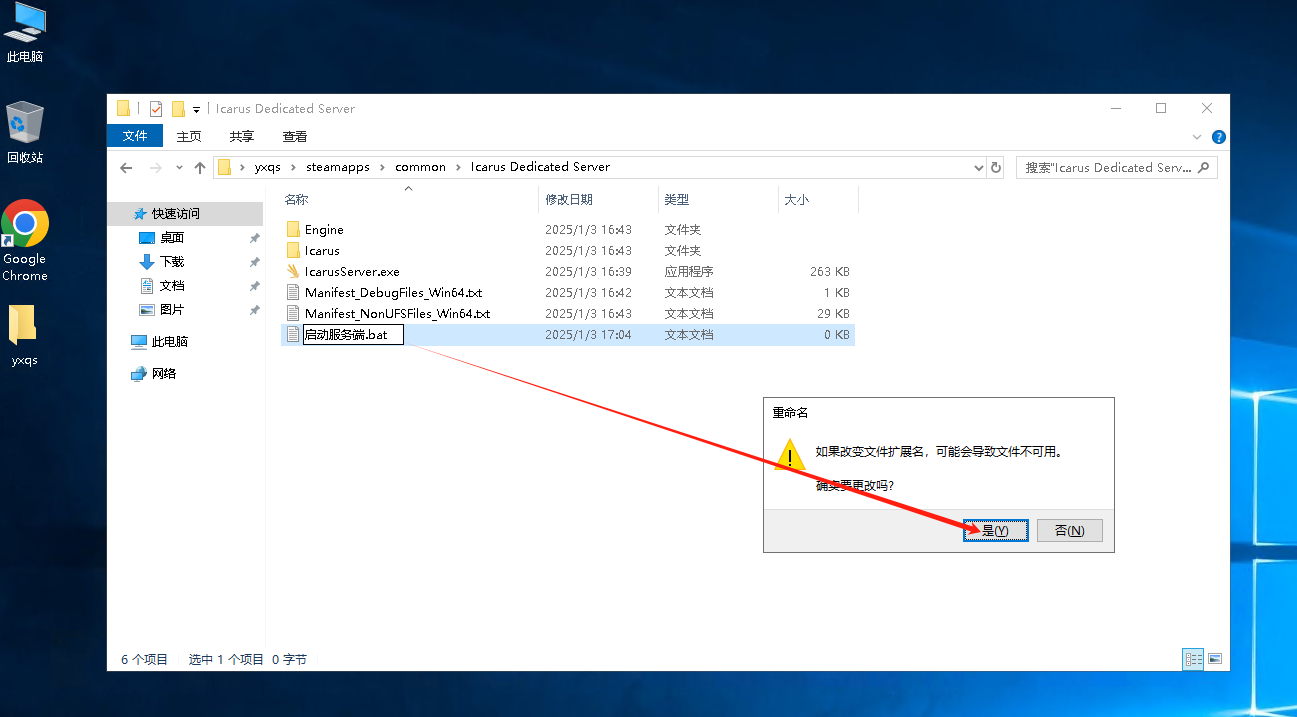Viewport: 1297px width, 717px height.
Task: Open yxqs folder on desktop
Action: 25,336
